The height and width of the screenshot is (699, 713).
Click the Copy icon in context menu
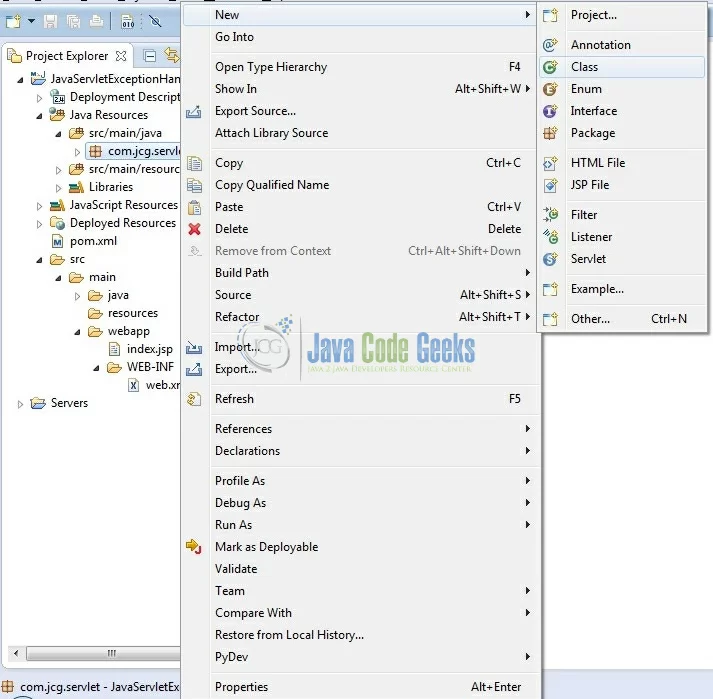(194, 163)
